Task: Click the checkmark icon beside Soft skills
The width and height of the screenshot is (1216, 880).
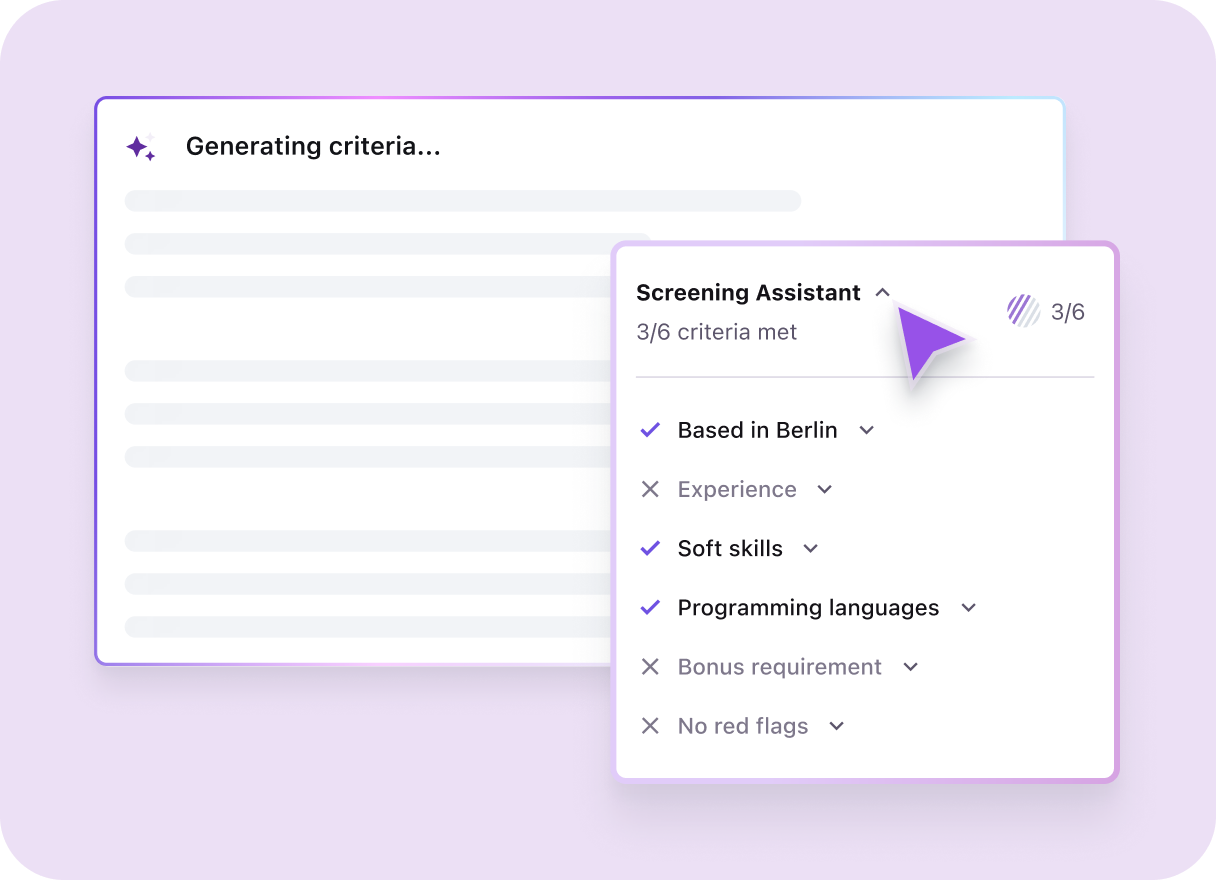Action: 650,548
